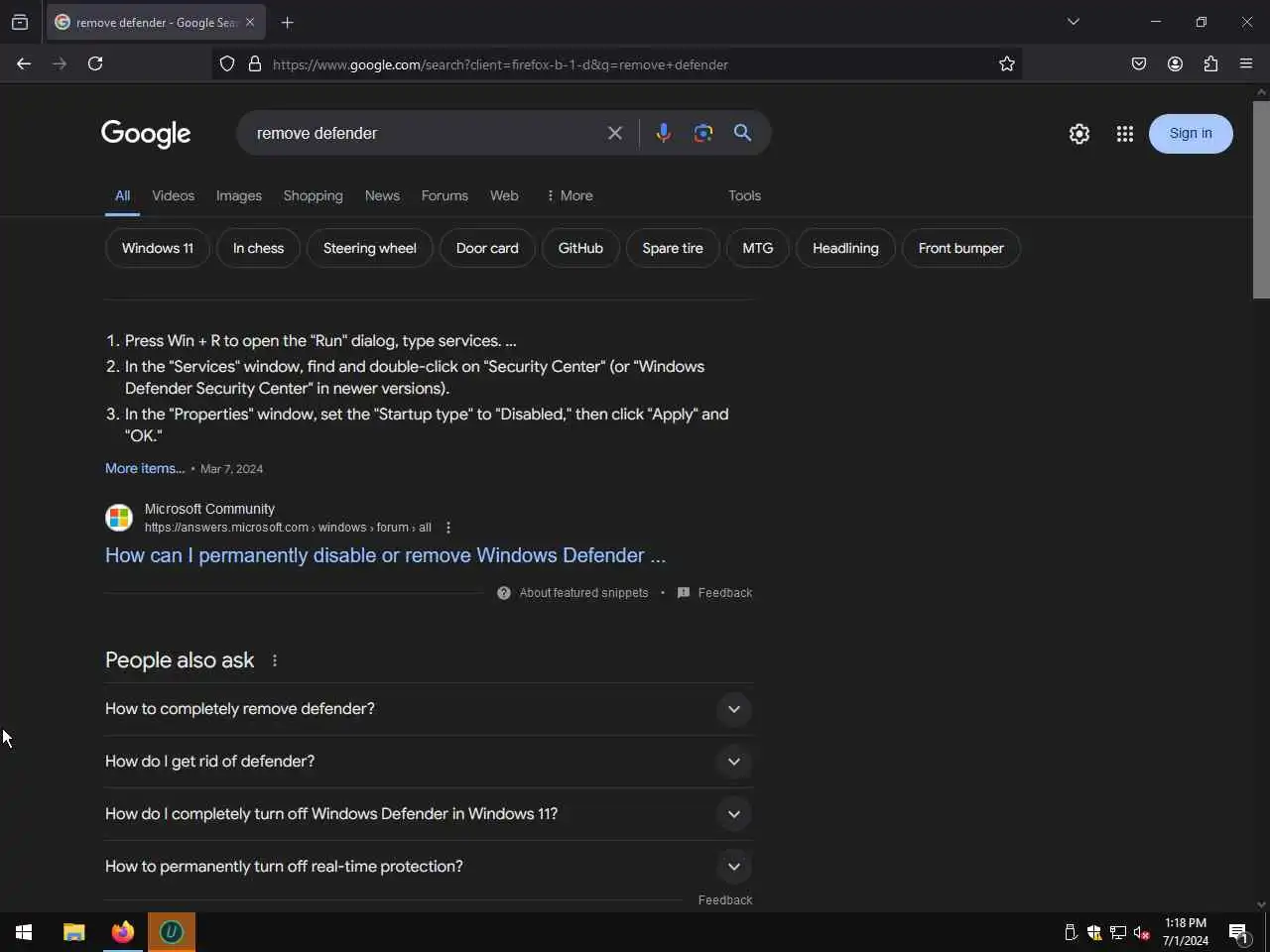Open Google quick settings gear
The width and height of the screenshot is (1270, 952).
click(x=1079, y=134)
